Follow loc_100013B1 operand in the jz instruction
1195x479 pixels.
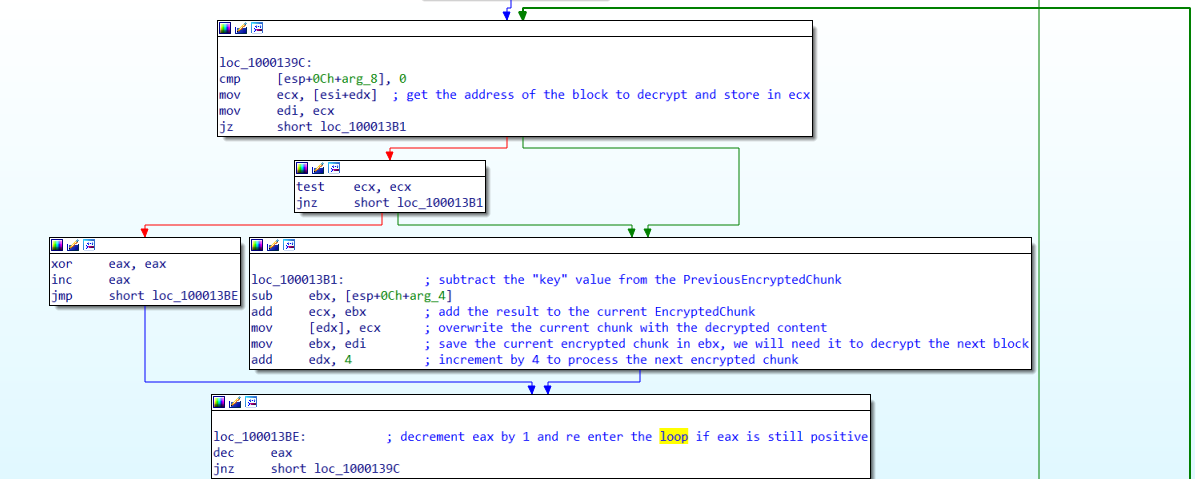[362, 127]
